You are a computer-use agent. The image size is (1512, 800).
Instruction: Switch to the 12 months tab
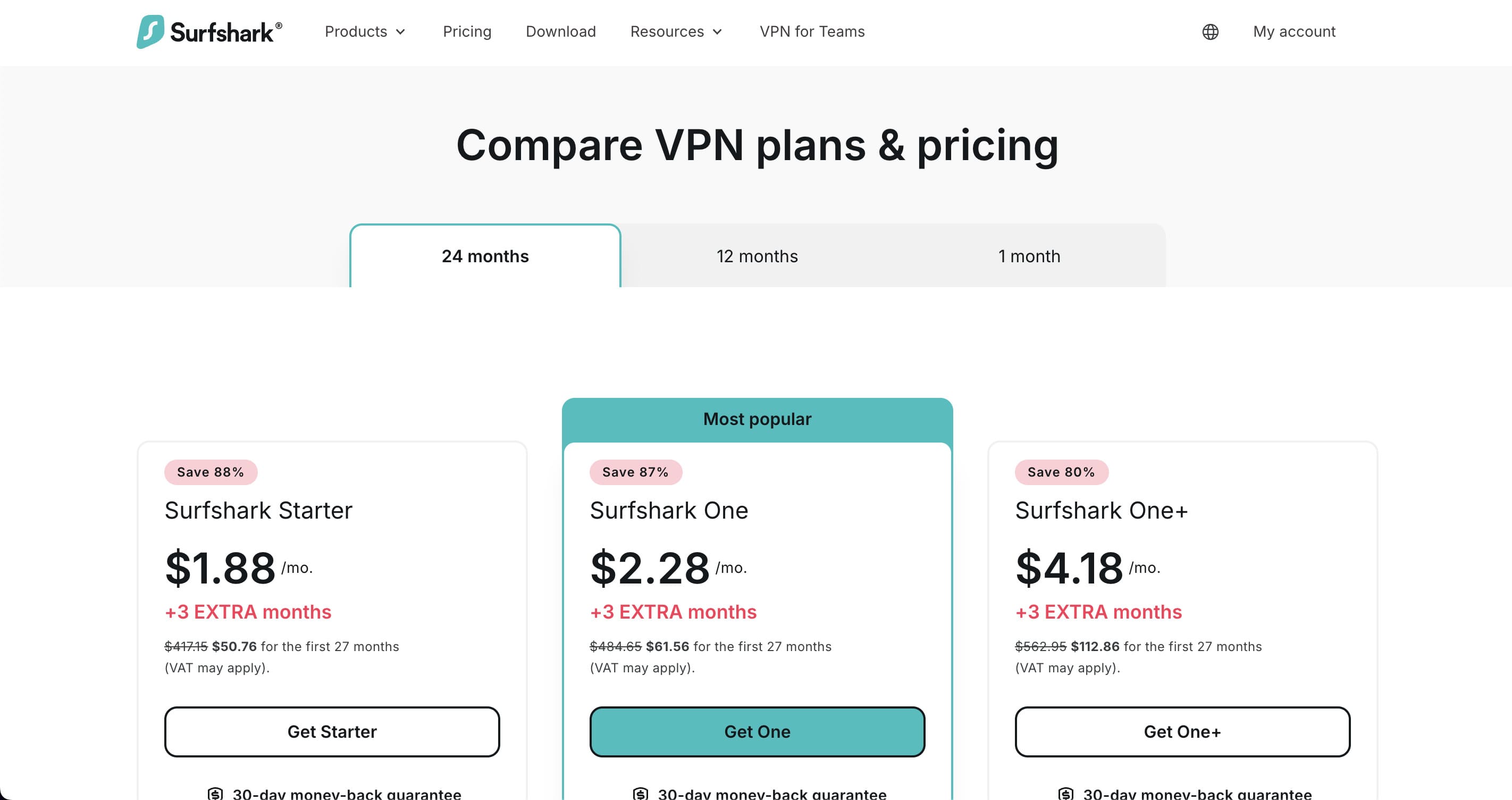(x=757, y=256)
